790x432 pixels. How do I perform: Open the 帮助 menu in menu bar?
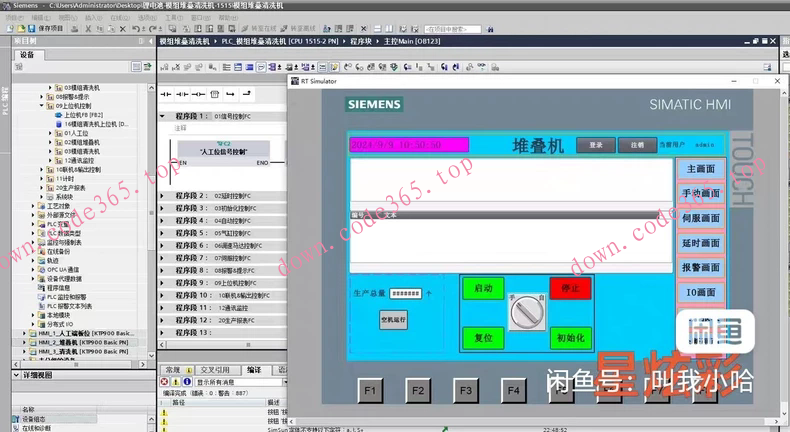tap(227, 18)
